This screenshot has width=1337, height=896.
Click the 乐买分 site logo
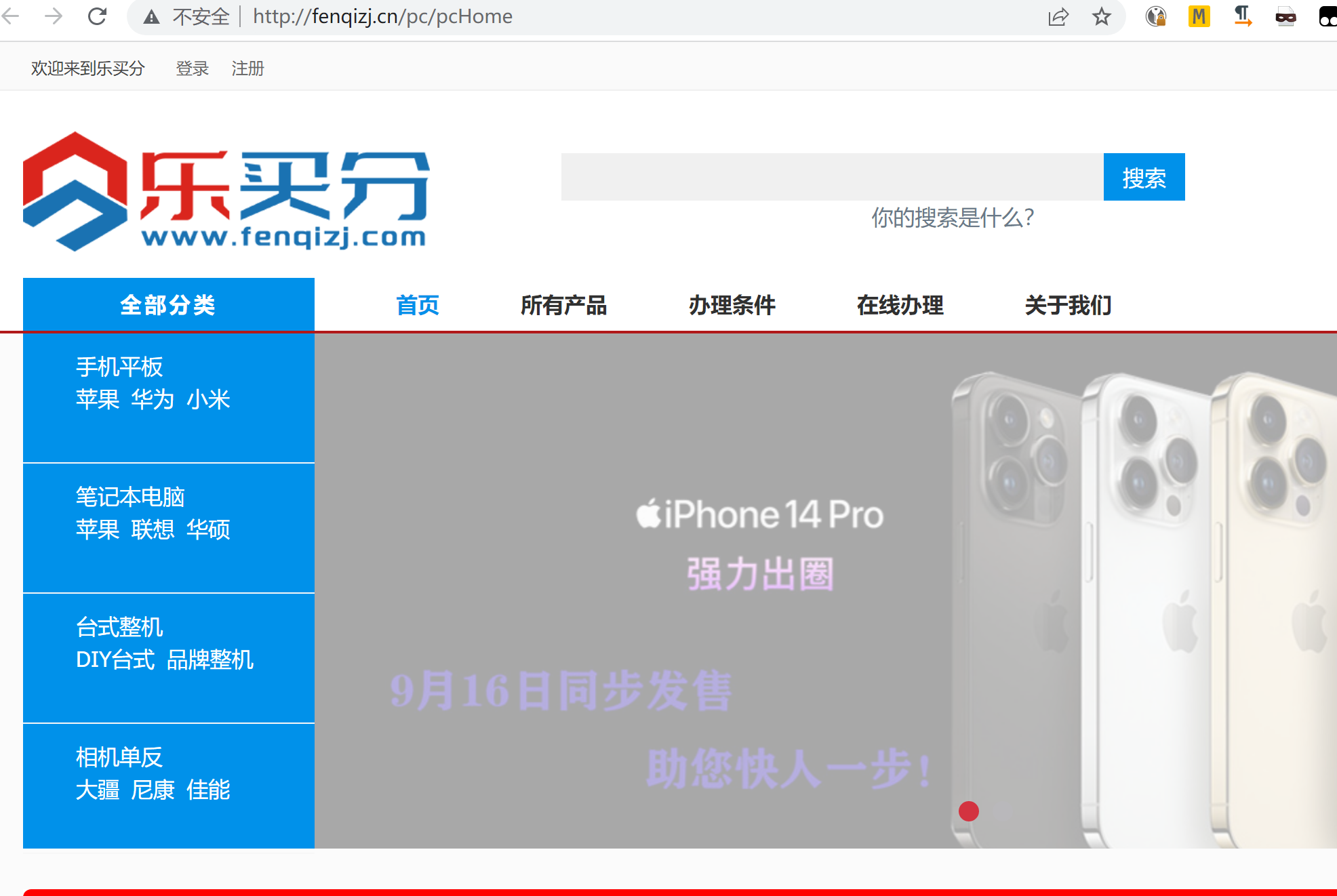click(226, 192)
